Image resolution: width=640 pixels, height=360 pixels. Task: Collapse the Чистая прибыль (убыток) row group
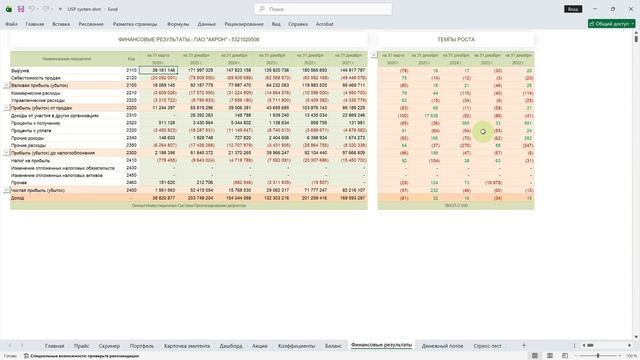7,190
